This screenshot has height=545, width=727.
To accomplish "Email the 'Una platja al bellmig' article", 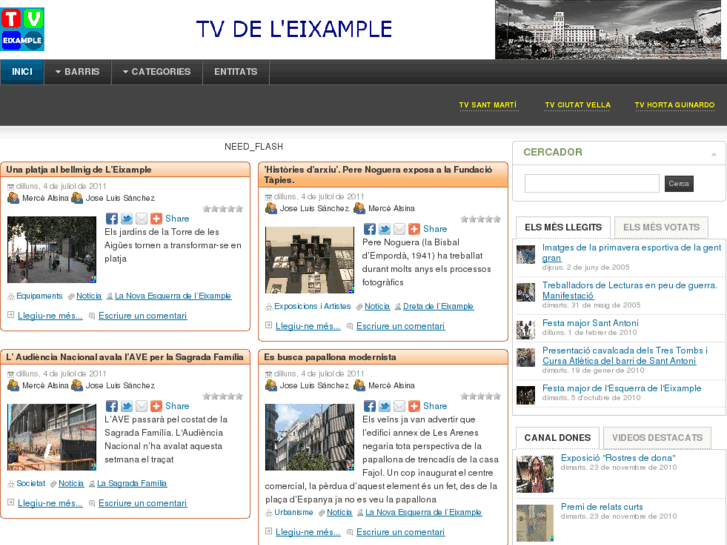I will click(141, 218).
